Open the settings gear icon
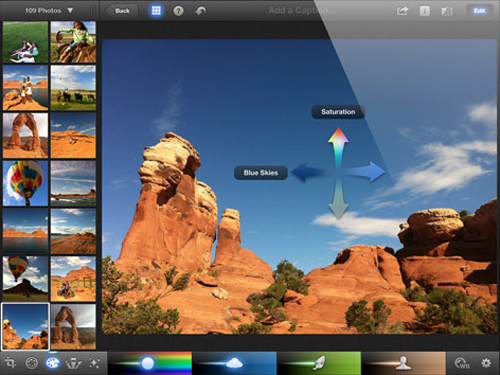The height and width of the screenshot is (375, 500). coord(486,363)
